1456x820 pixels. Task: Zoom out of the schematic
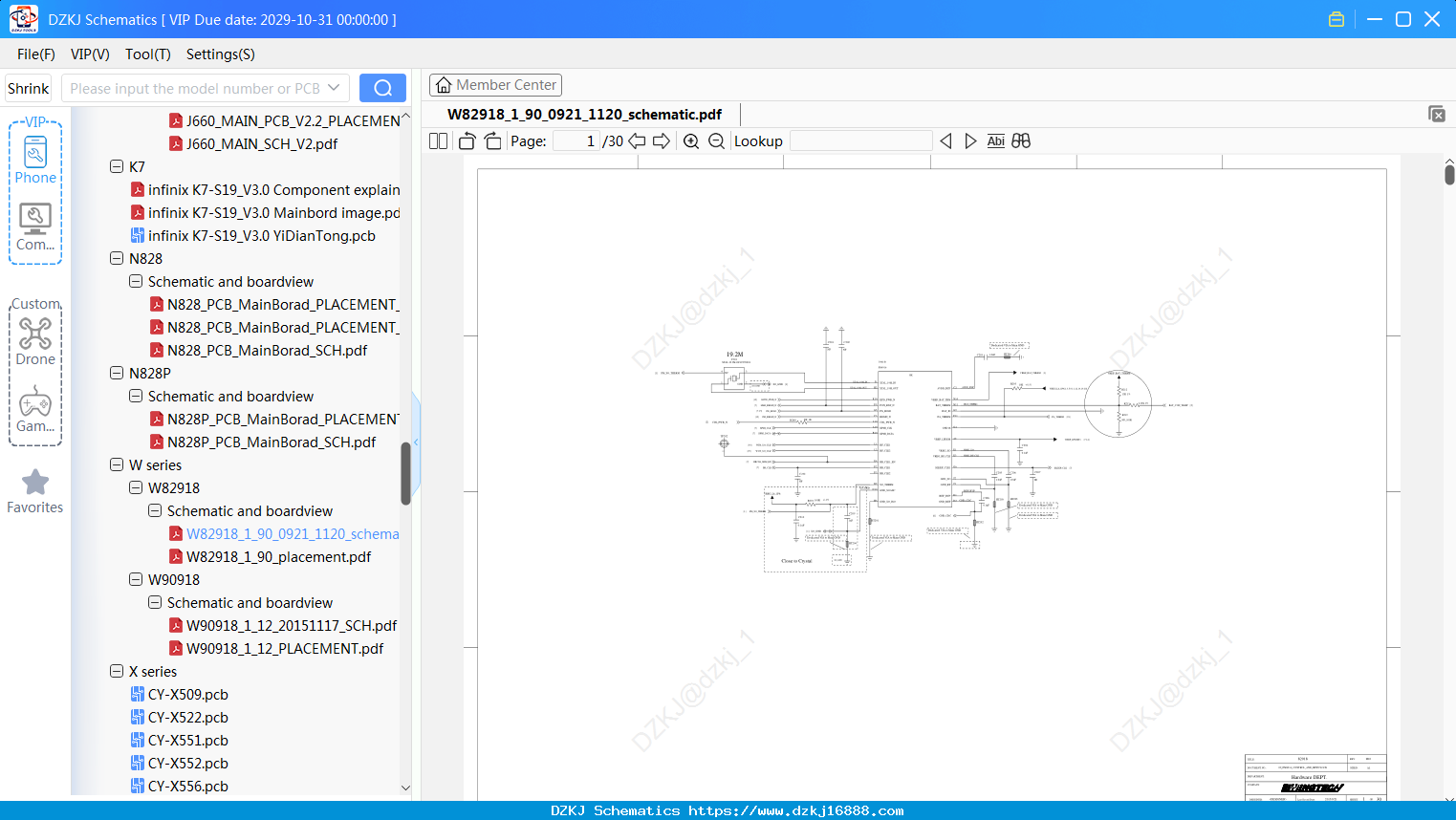tap(716, 140)
